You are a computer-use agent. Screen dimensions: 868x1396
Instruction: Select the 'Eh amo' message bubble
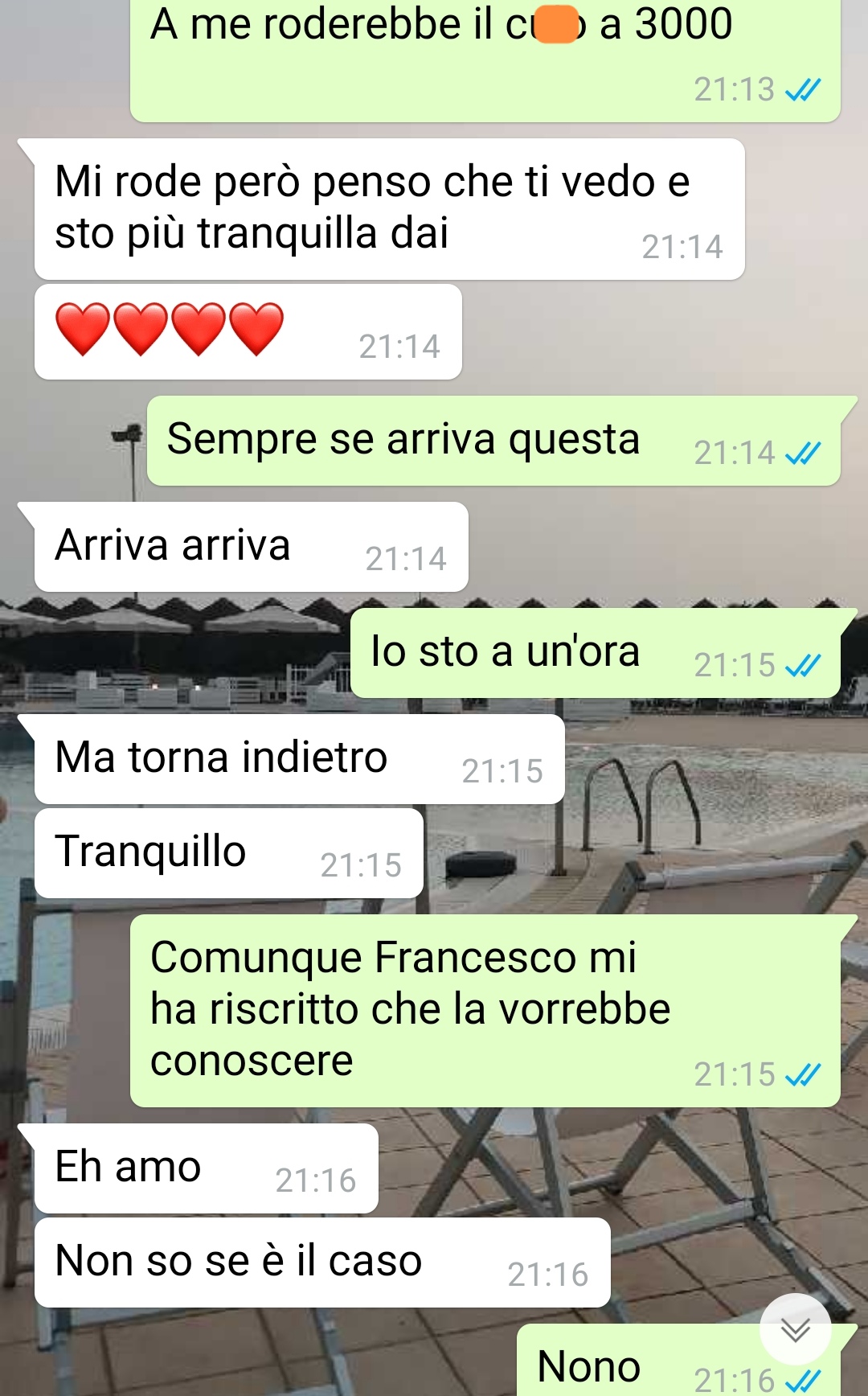click(x=206, y=1168)
